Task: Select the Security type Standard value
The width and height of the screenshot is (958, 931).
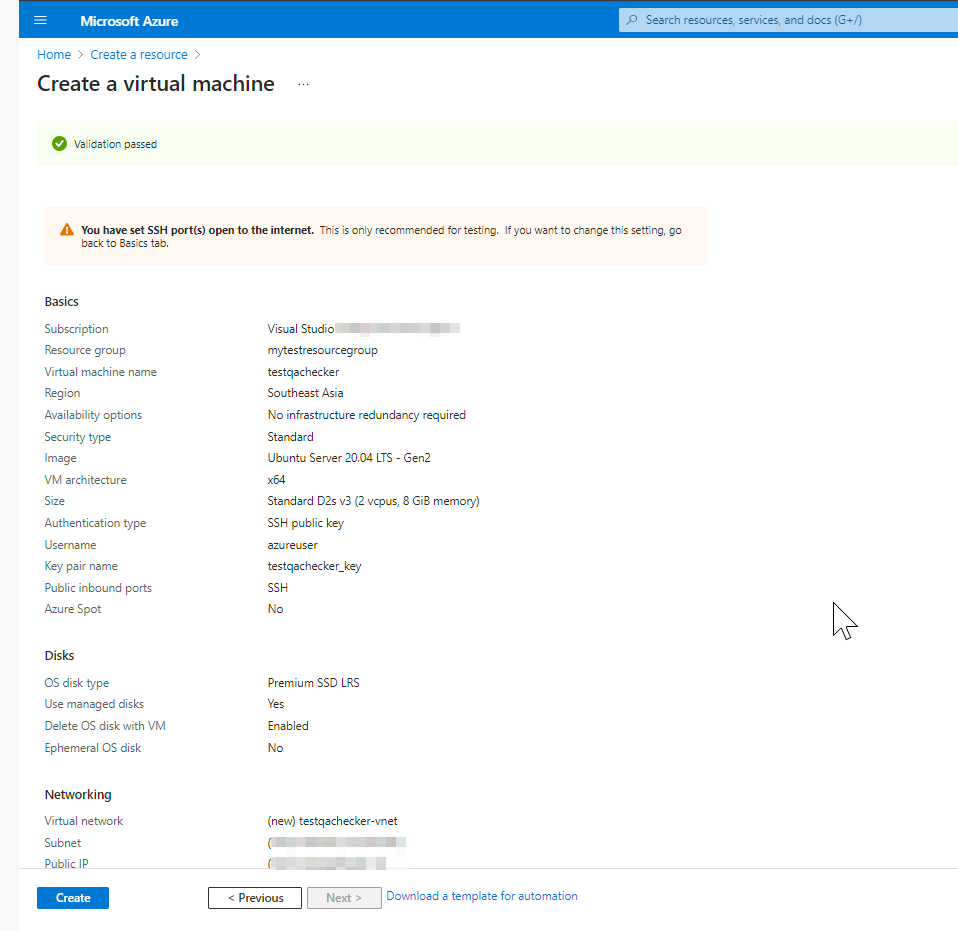Action: click(290, 437)
